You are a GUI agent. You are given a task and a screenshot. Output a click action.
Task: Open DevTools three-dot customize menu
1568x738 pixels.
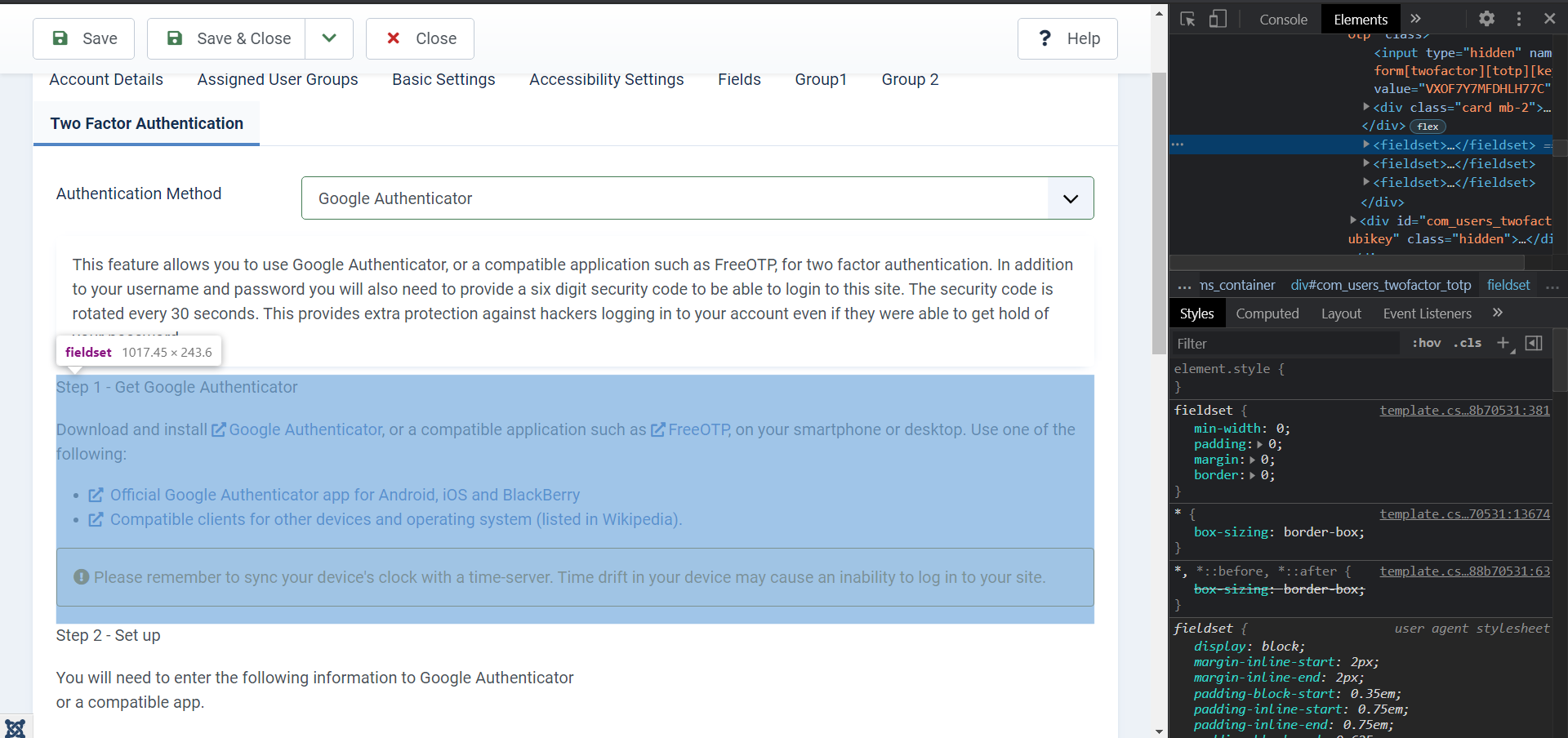(x=1519, y=19)
